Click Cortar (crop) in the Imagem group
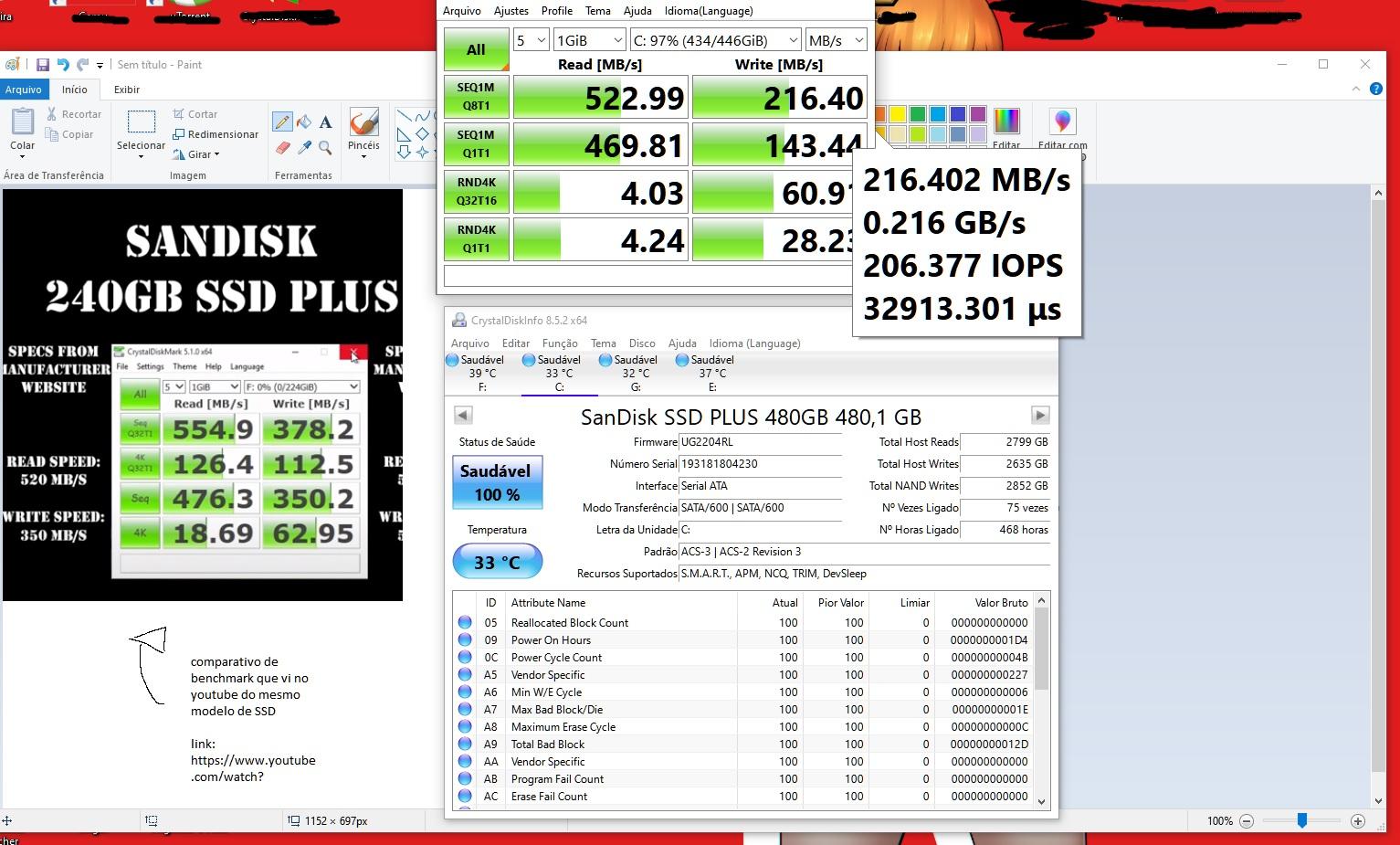The height and width of the screenshot is (845, 1400). click(x=195, y=114)
